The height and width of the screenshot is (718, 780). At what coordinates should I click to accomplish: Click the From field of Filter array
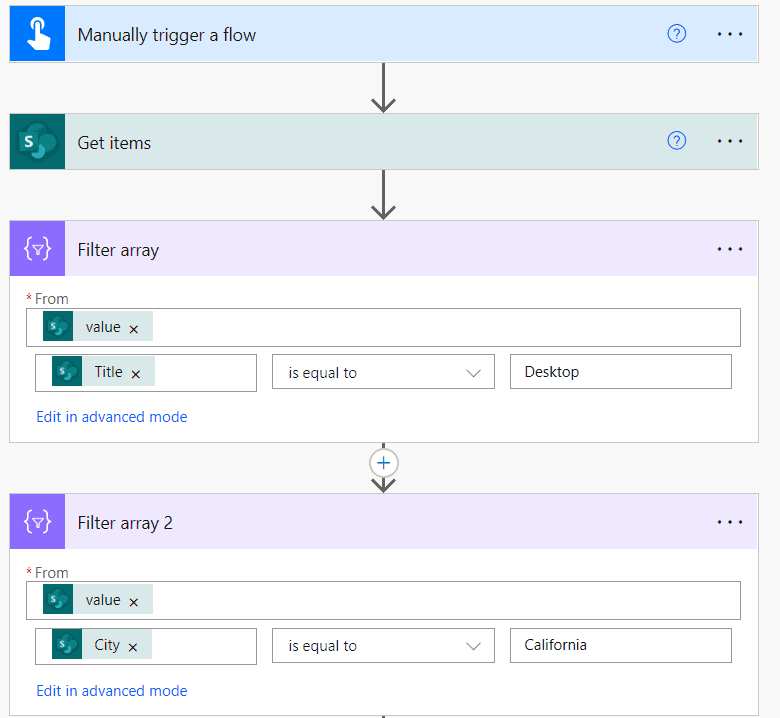point(383,327)
